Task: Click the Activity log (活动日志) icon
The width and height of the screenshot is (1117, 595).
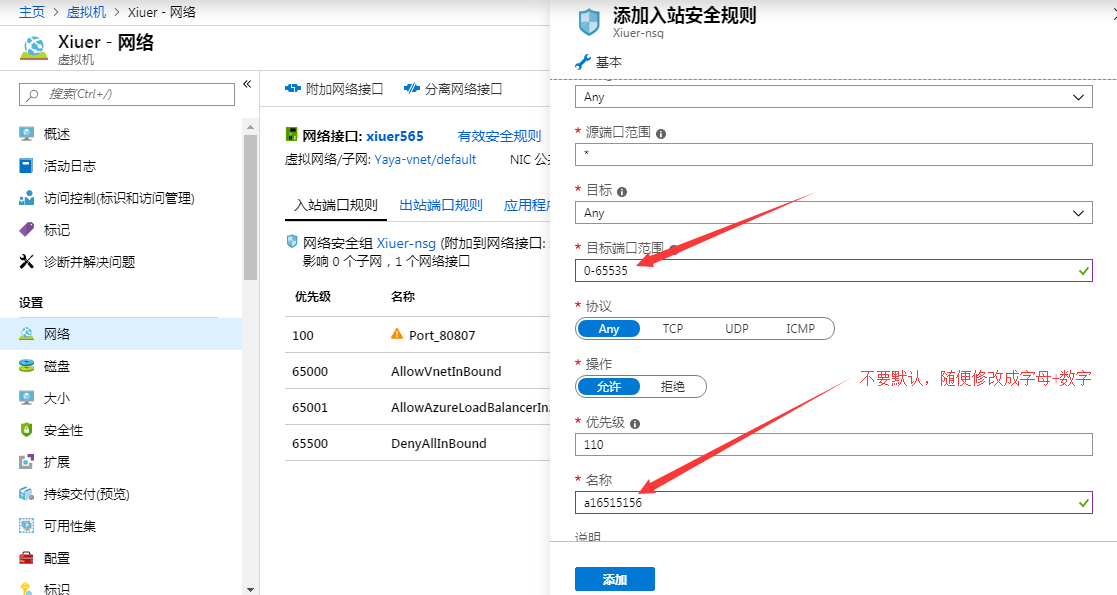Action: tap(26, 166)
